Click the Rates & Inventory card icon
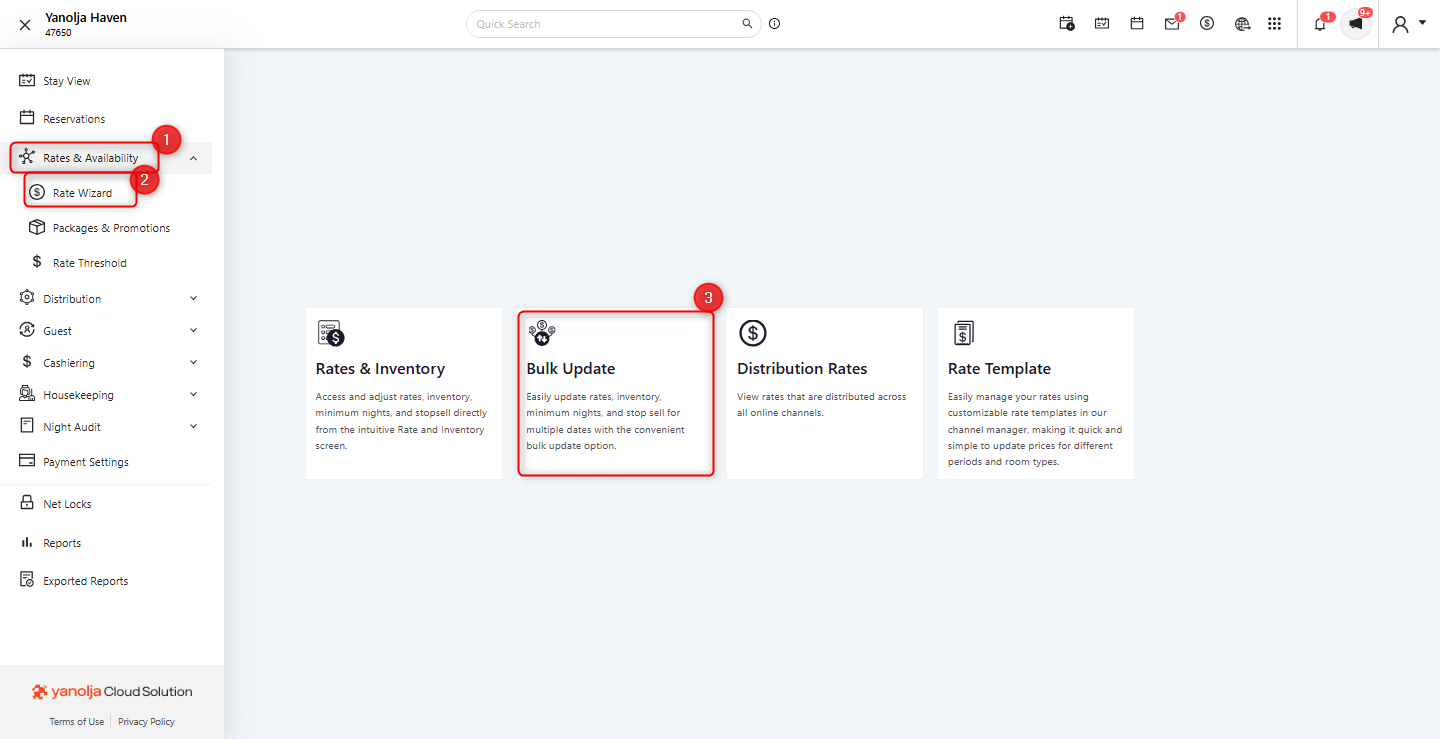 click(331, 333)
